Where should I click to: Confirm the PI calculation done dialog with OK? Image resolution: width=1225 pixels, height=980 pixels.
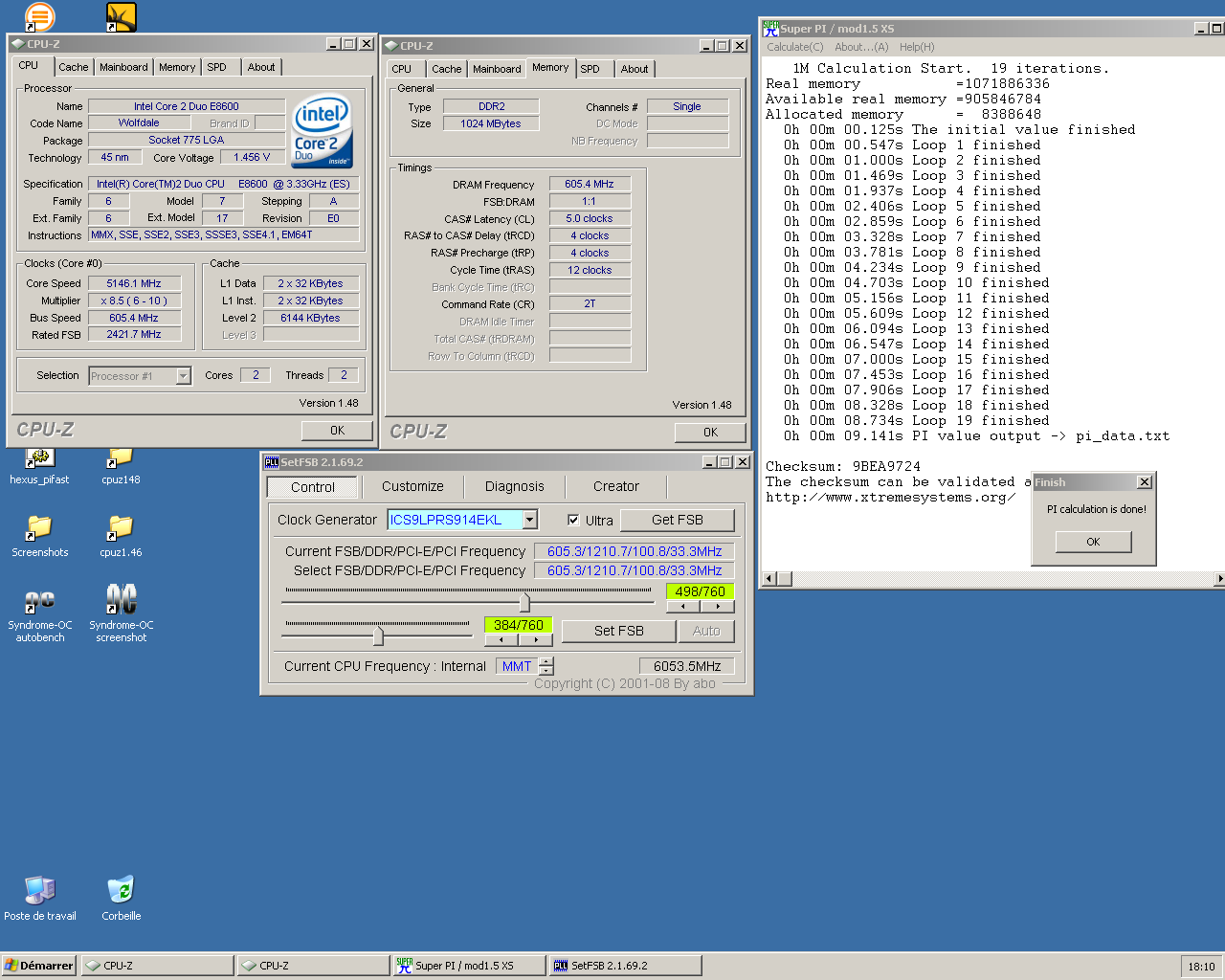1093,542
